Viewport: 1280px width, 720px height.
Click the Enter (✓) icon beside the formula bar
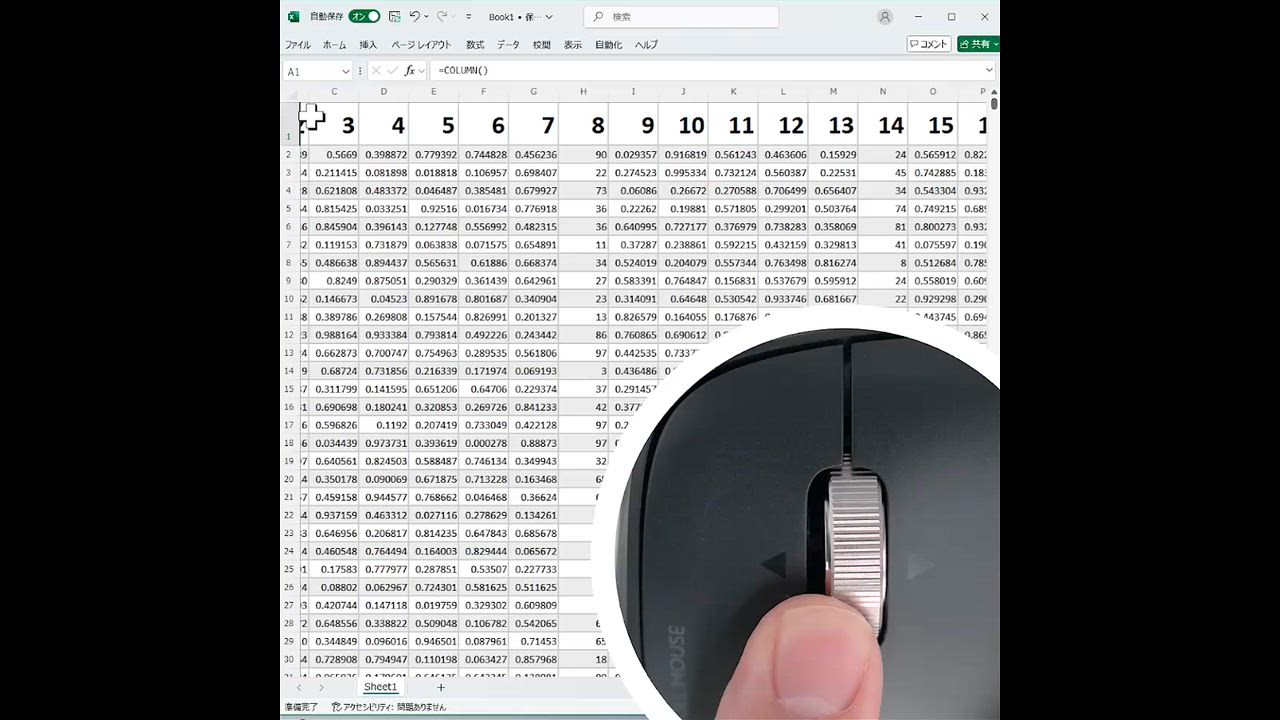(393, 70)
